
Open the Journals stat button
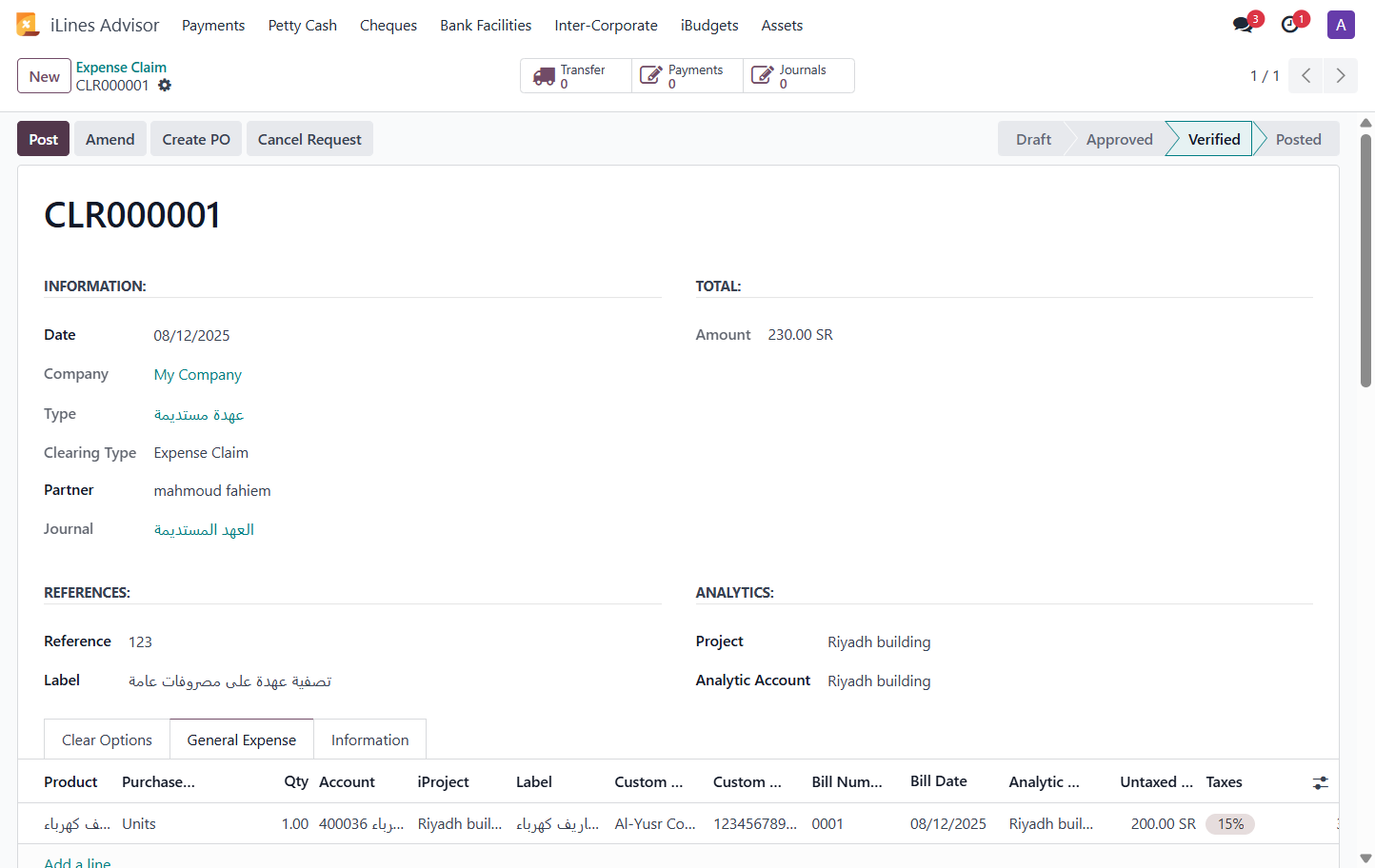tap(798, 76)
